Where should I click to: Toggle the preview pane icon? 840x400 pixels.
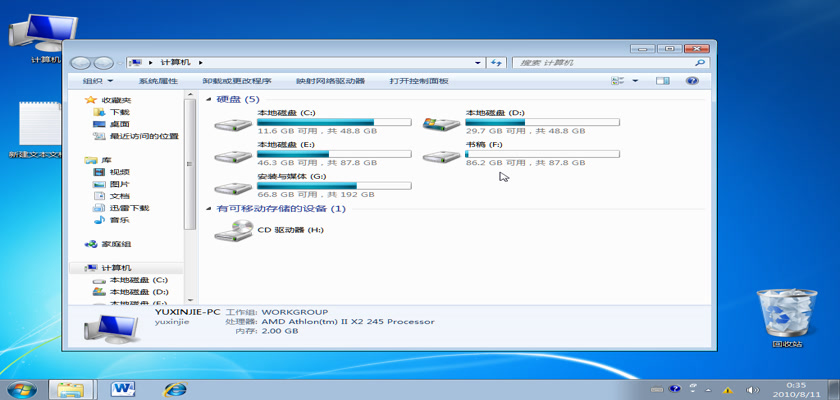tap(662, 81)
